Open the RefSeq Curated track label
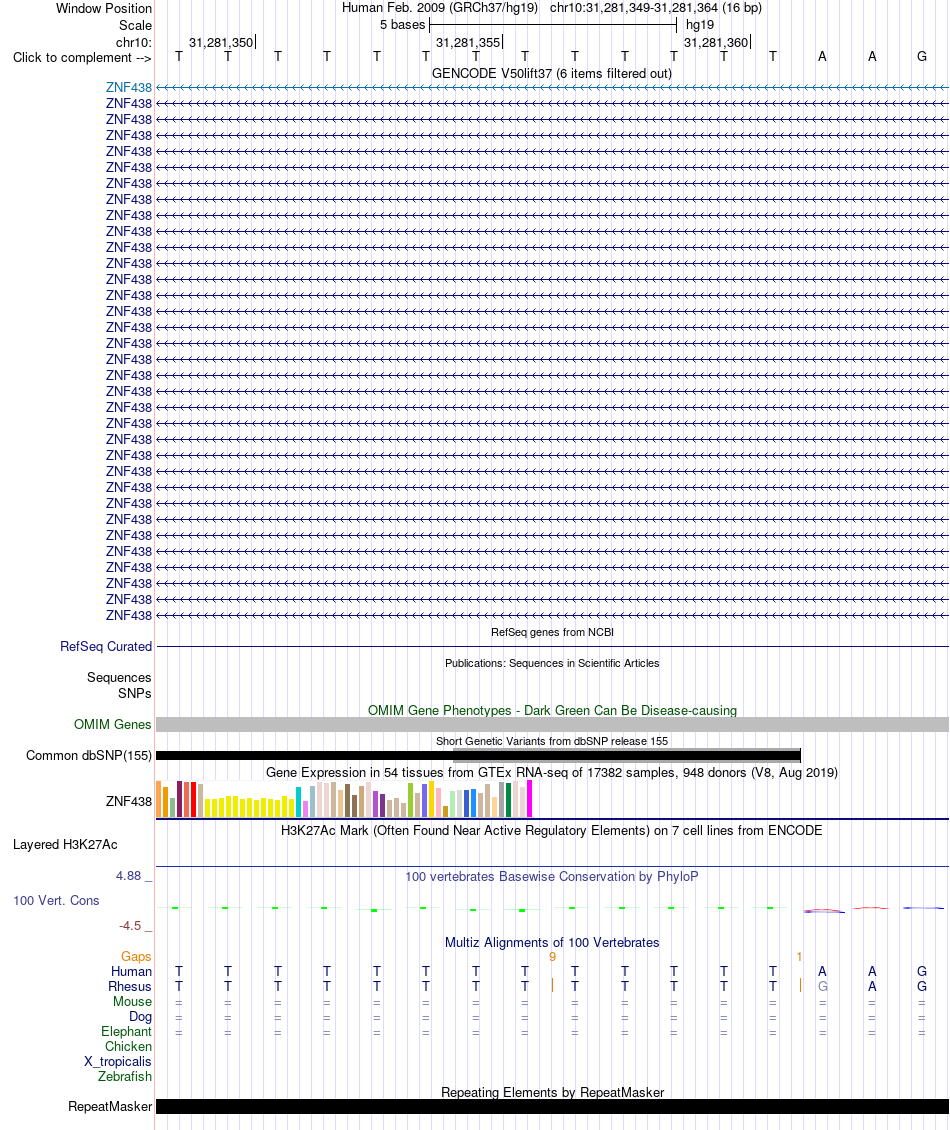 click(x=106, y=646)
